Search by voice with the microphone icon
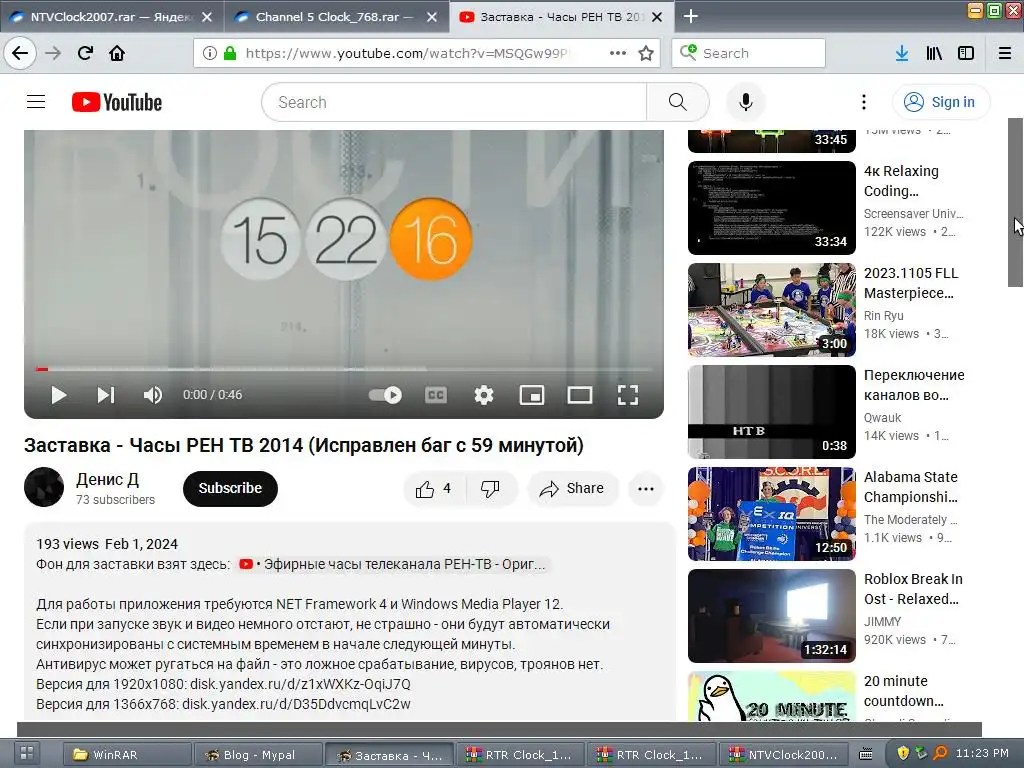 [745, 102]
